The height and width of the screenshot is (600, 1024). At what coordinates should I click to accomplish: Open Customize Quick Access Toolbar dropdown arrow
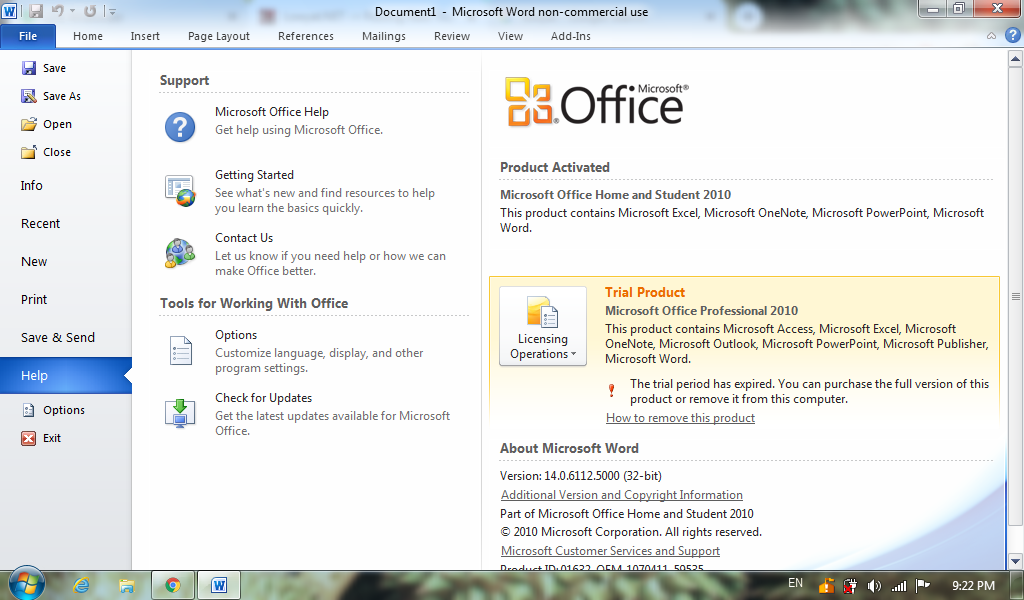point(112,12)
